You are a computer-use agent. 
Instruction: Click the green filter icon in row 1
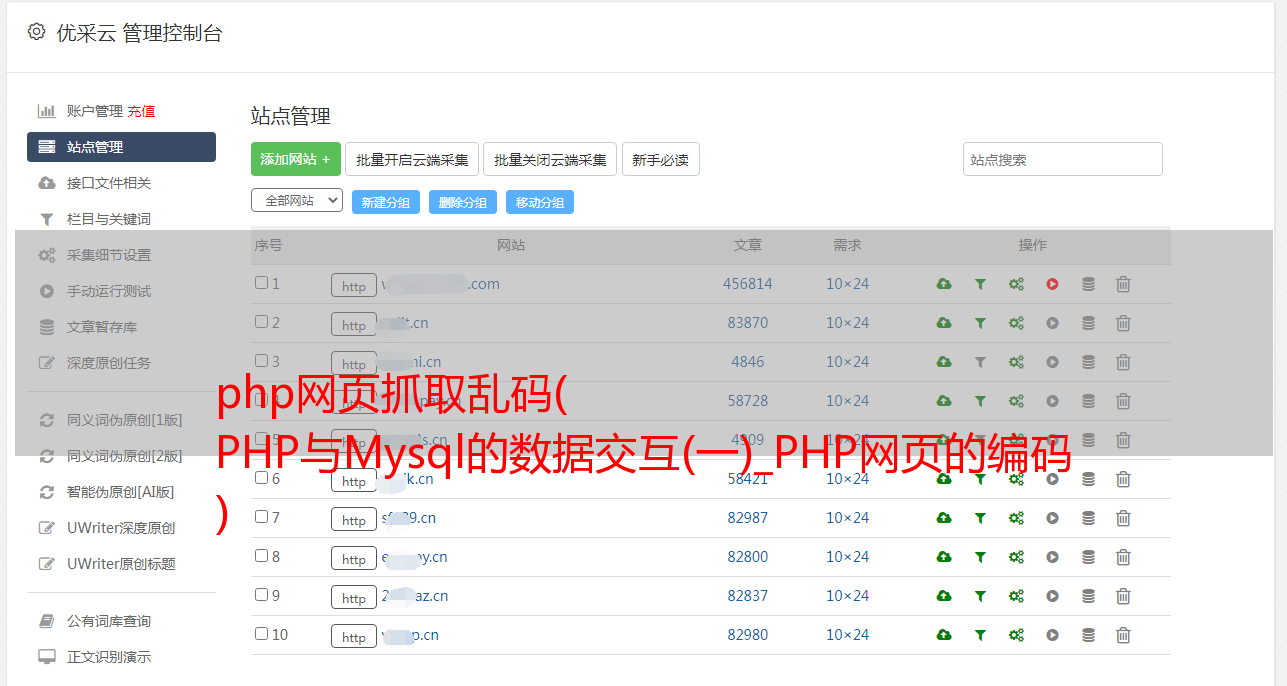click(x=980, y=284)
